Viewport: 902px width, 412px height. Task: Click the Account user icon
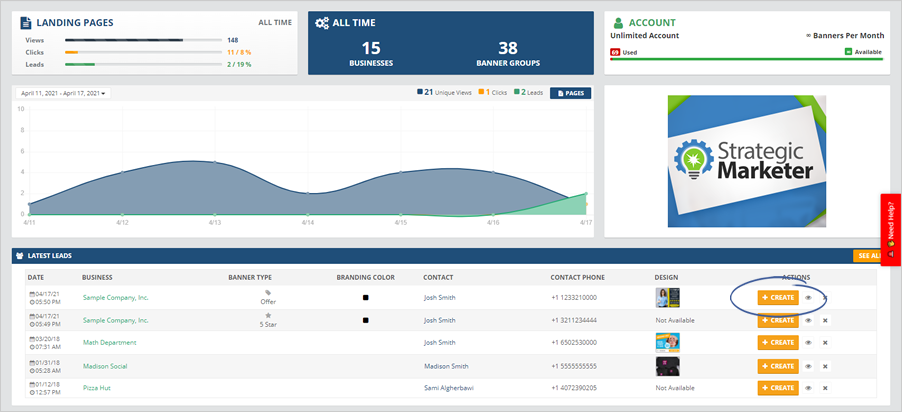point(618,22)
